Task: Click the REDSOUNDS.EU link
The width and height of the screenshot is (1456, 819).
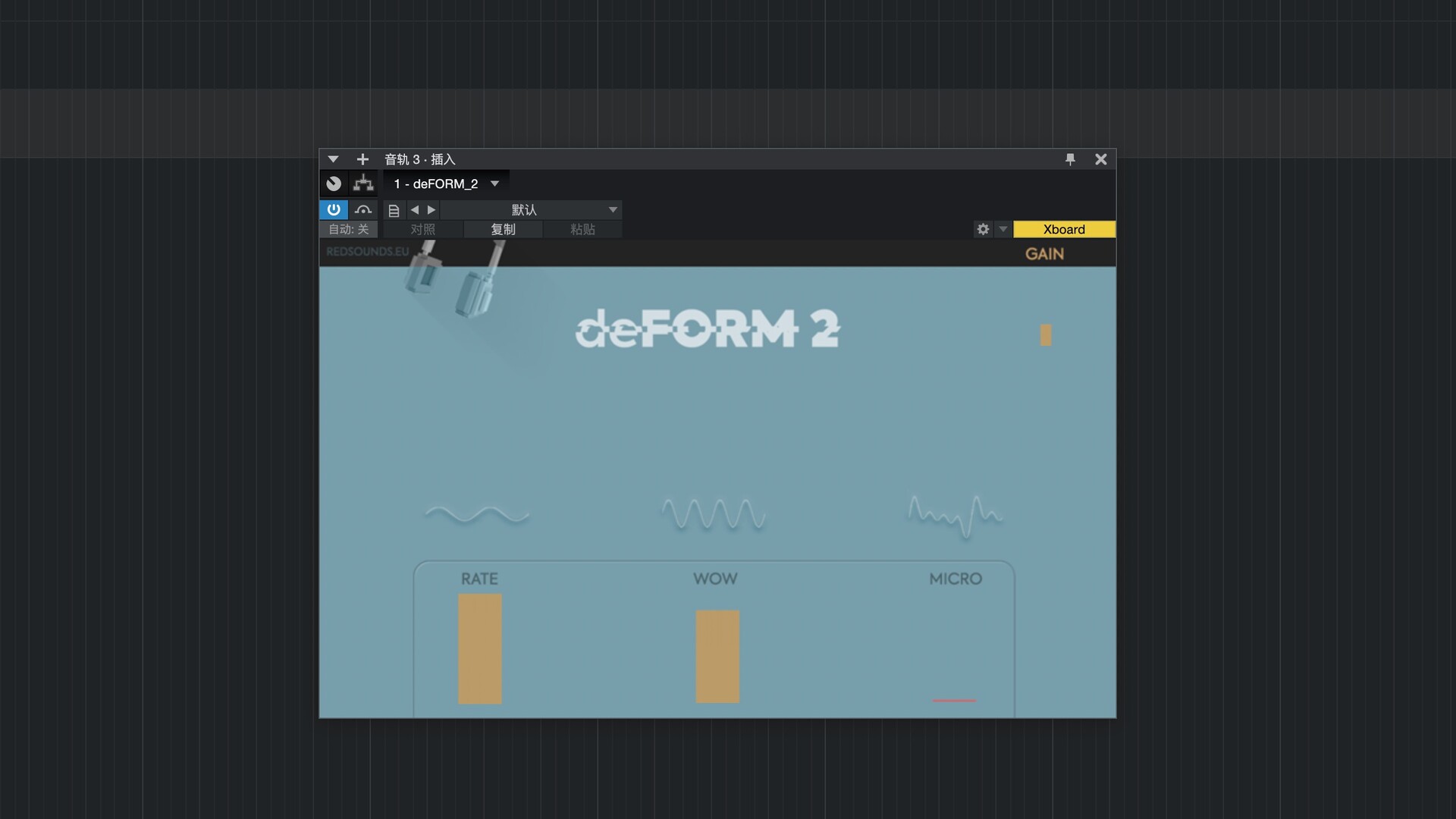Action: (x=368, y=252)
